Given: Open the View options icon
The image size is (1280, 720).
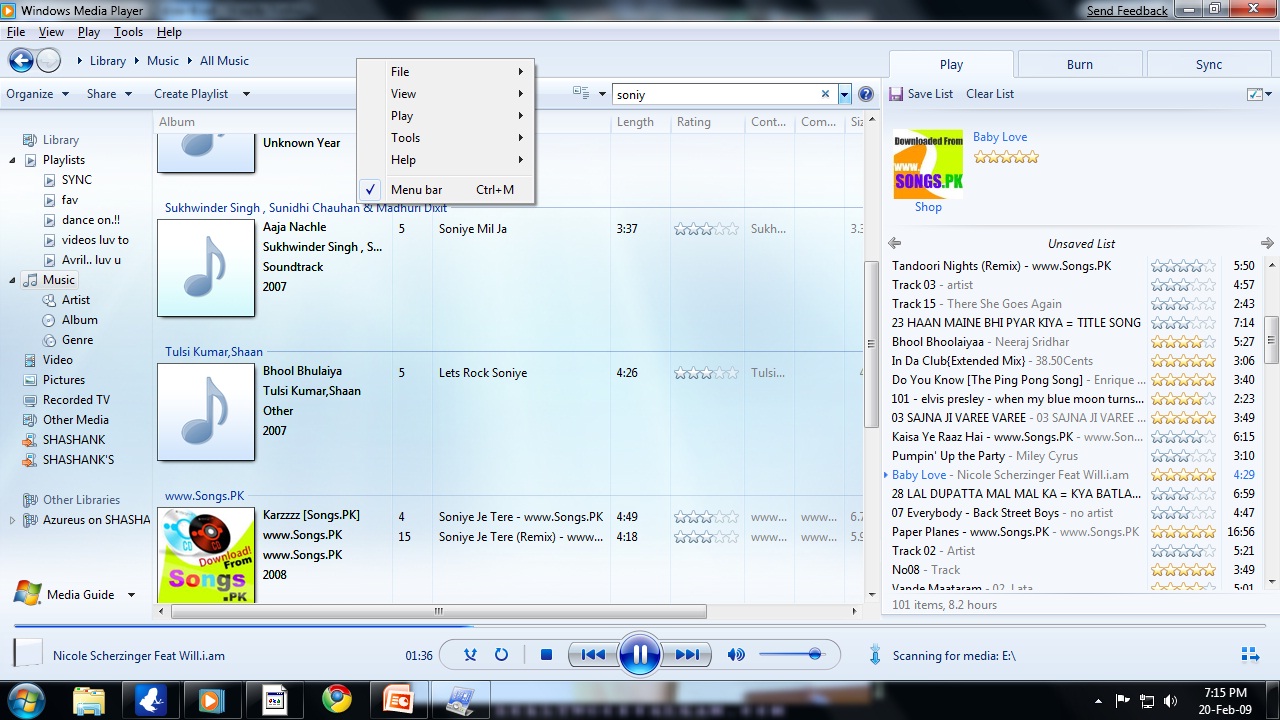Looking at the screenshot, I should coord(581,93).
